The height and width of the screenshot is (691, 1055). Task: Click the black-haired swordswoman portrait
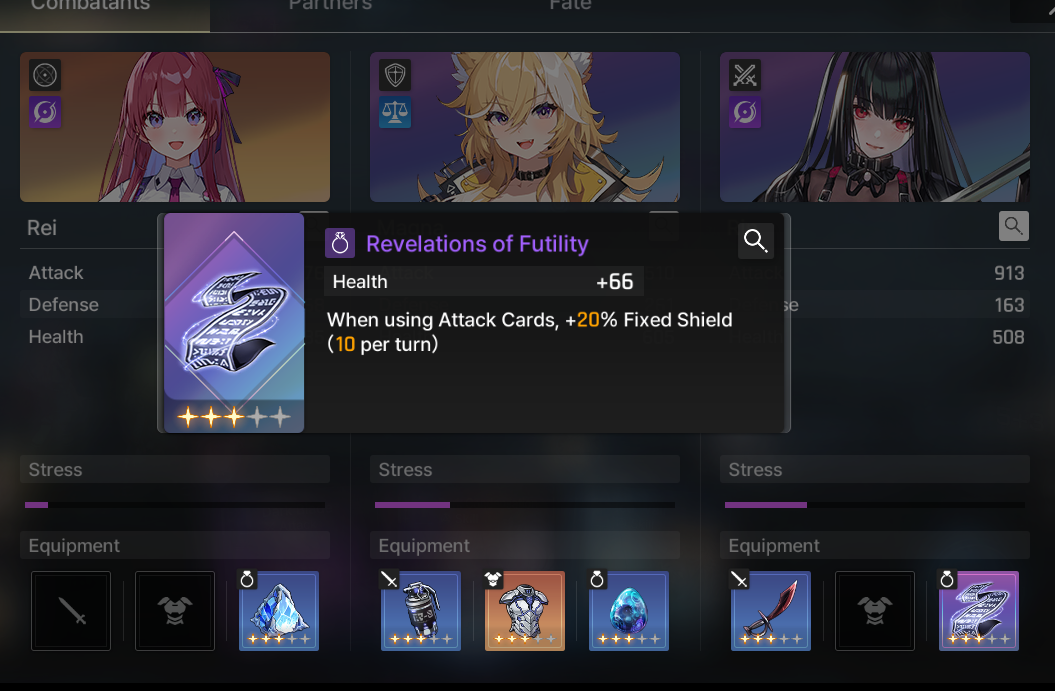tap(875, 127)
